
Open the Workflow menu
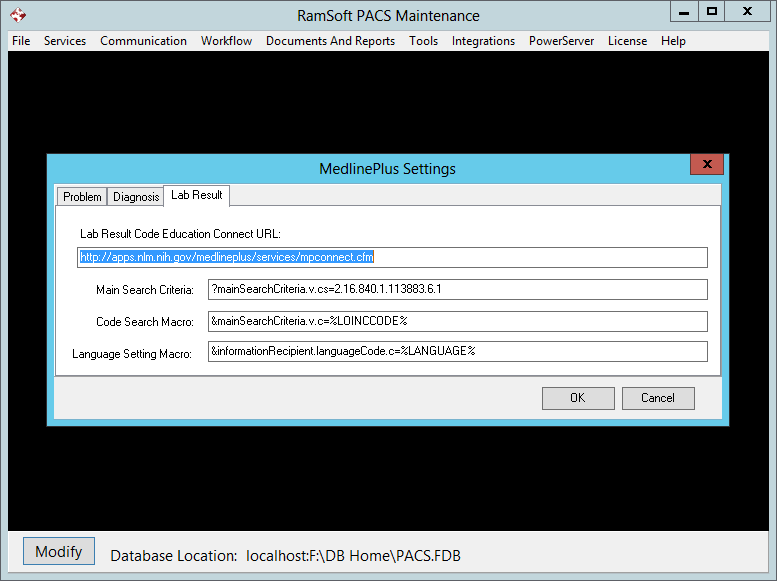pos(226,41)
